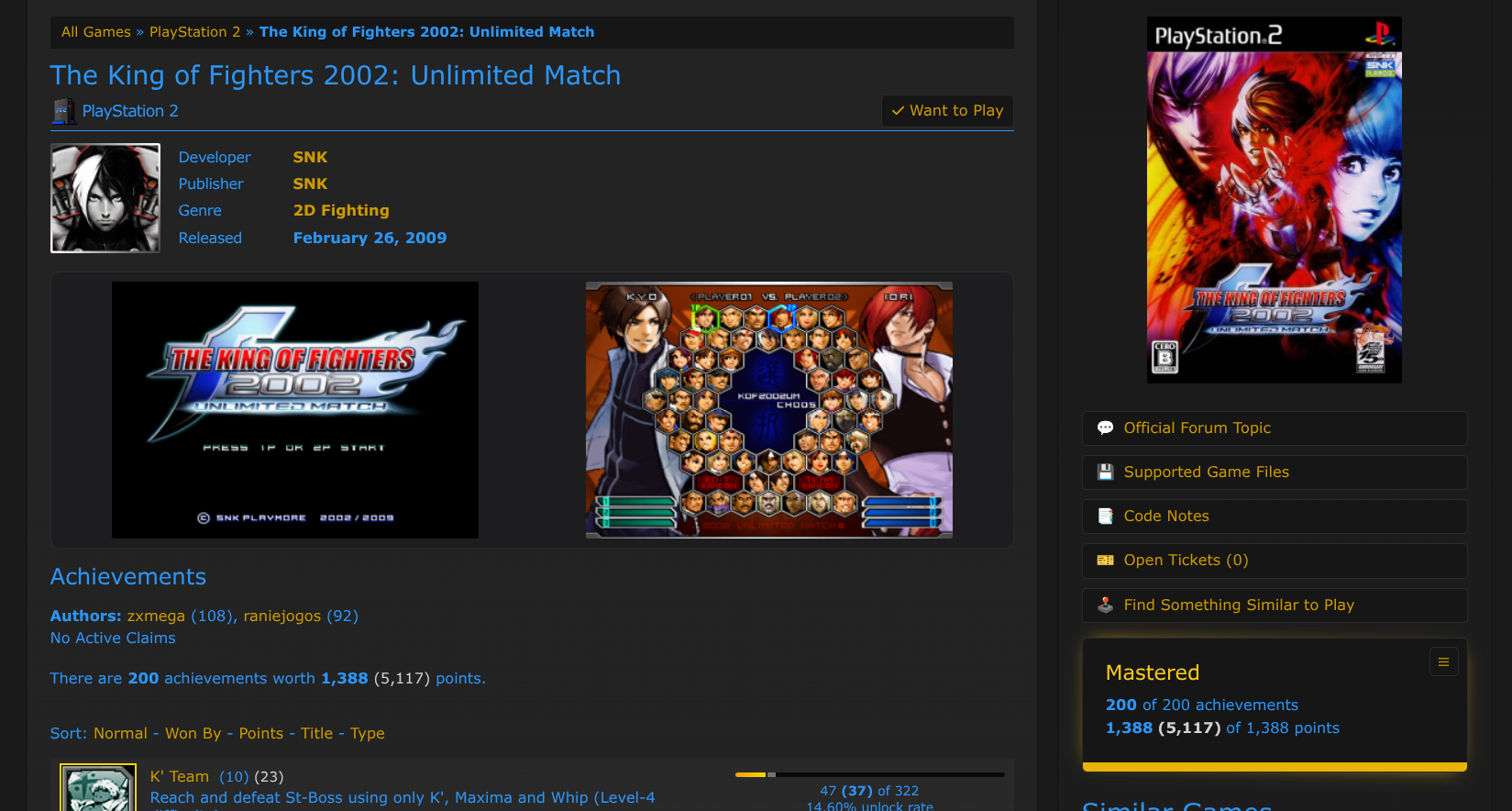Enlarge the title screen screenshot
Image resolution: width=1512 pixels, height=811 pixels.
[295, 410]
